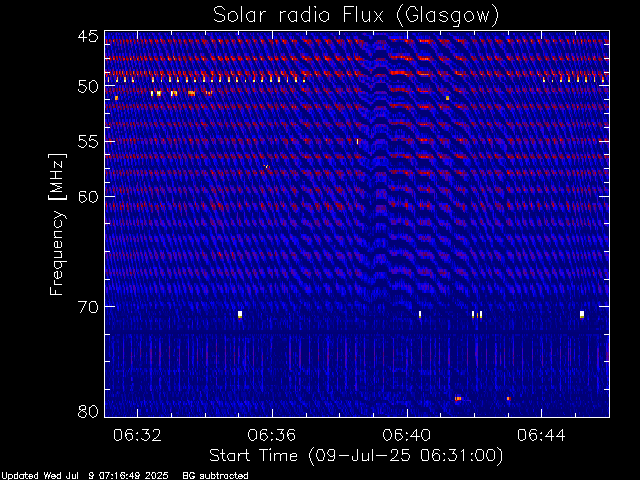
Task: Click the 80 MHz axis tick label
Action: (x=88, y=411)
